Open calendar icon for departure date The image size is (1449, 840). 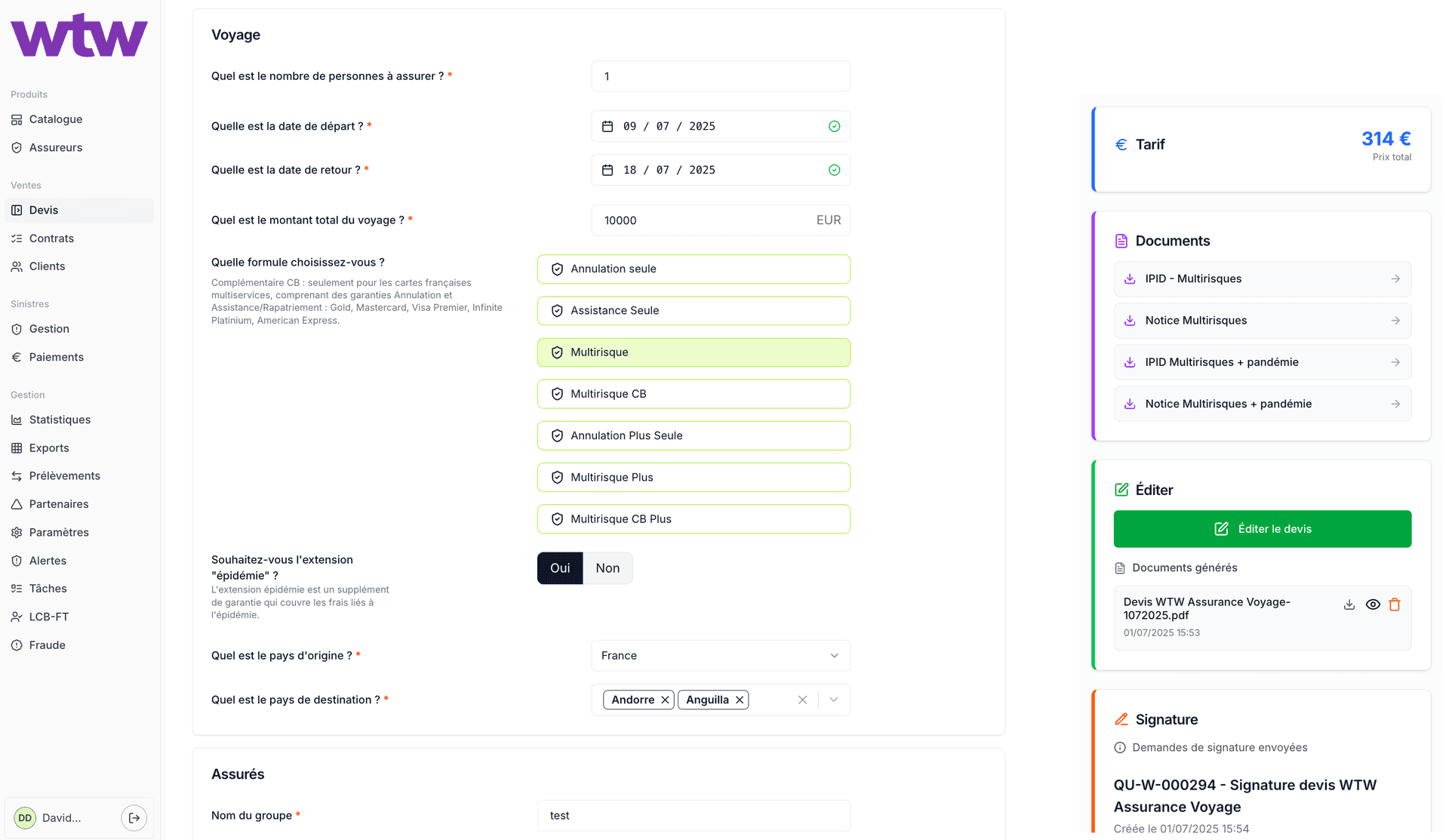(x=608, y=126)
